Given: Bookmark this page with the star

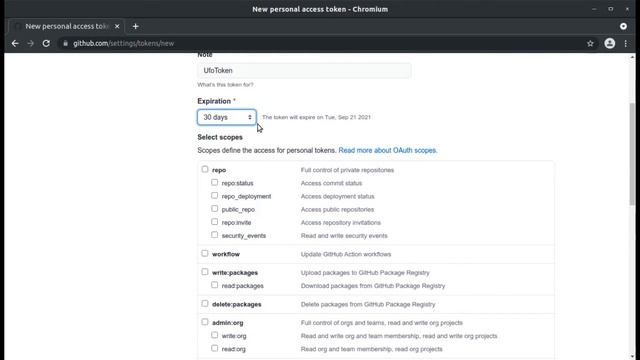Looking at the screenshot, I should pos(590,43).
